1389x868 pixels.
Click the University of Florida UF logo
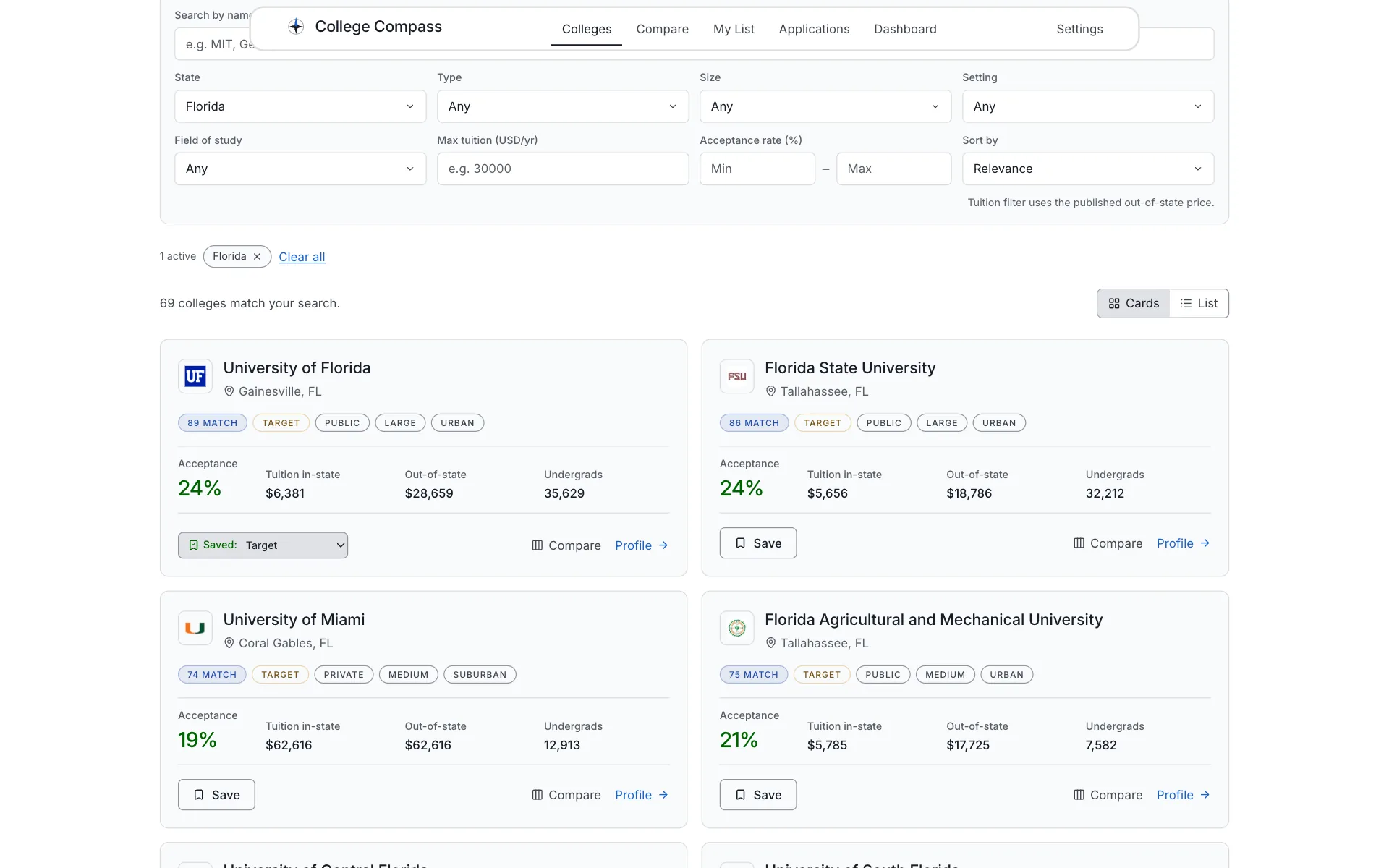click(x=195, y=376)
